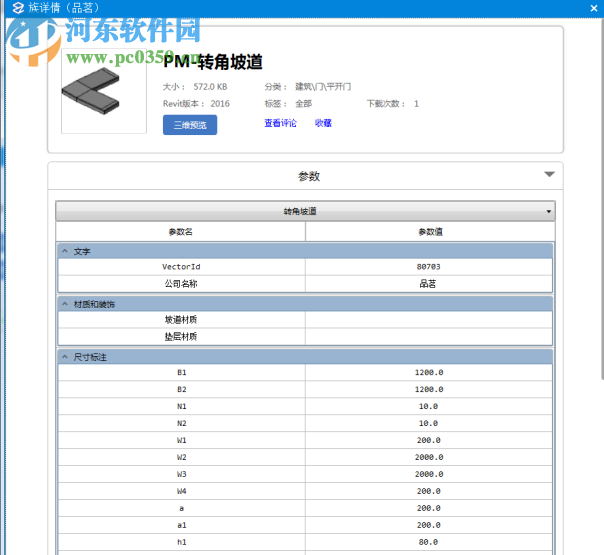Viewport: 604px width, 555px height.
Task: Click the a1 value 200.0
Action: click(429, 525)
